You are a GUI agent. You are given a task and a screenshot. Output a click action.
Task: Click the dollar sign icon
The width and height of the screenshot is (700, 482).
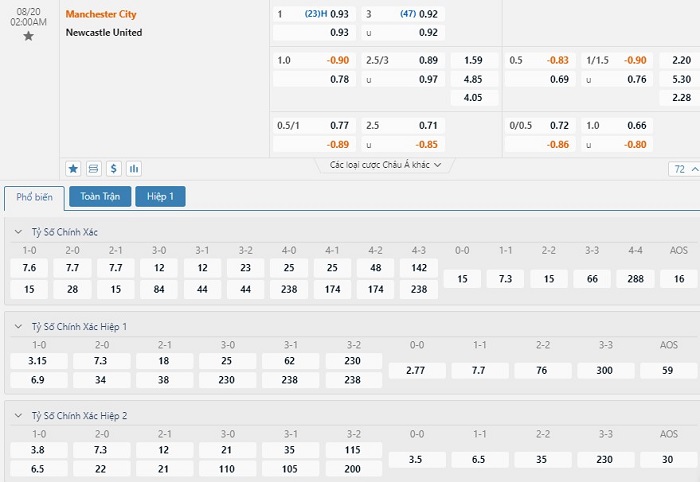tap(114, 169)
